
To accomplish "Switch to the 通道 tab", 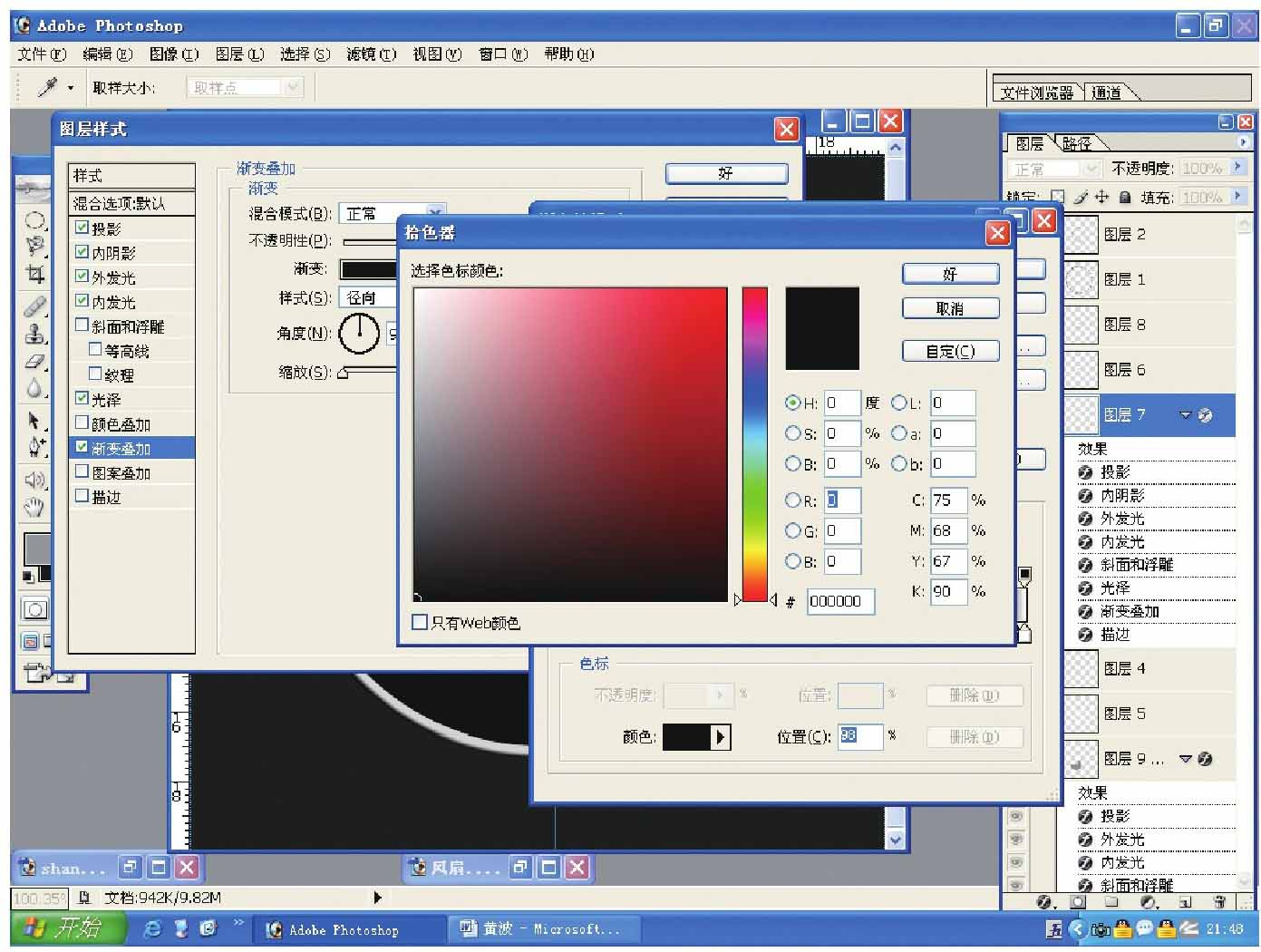I will tap(1107, 92).
